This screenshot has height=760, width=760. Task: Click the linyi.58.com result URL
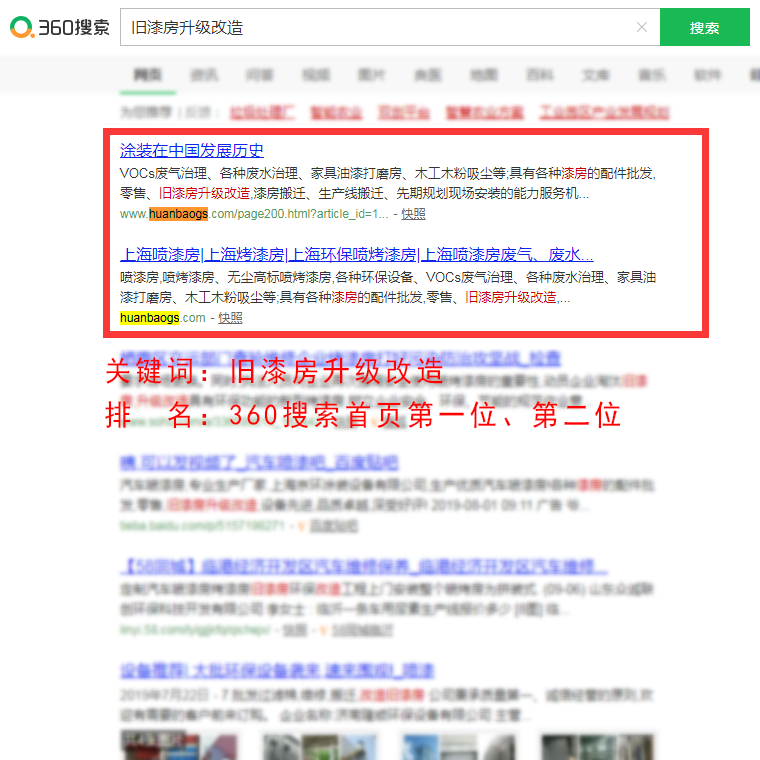(x=195, y=630)
